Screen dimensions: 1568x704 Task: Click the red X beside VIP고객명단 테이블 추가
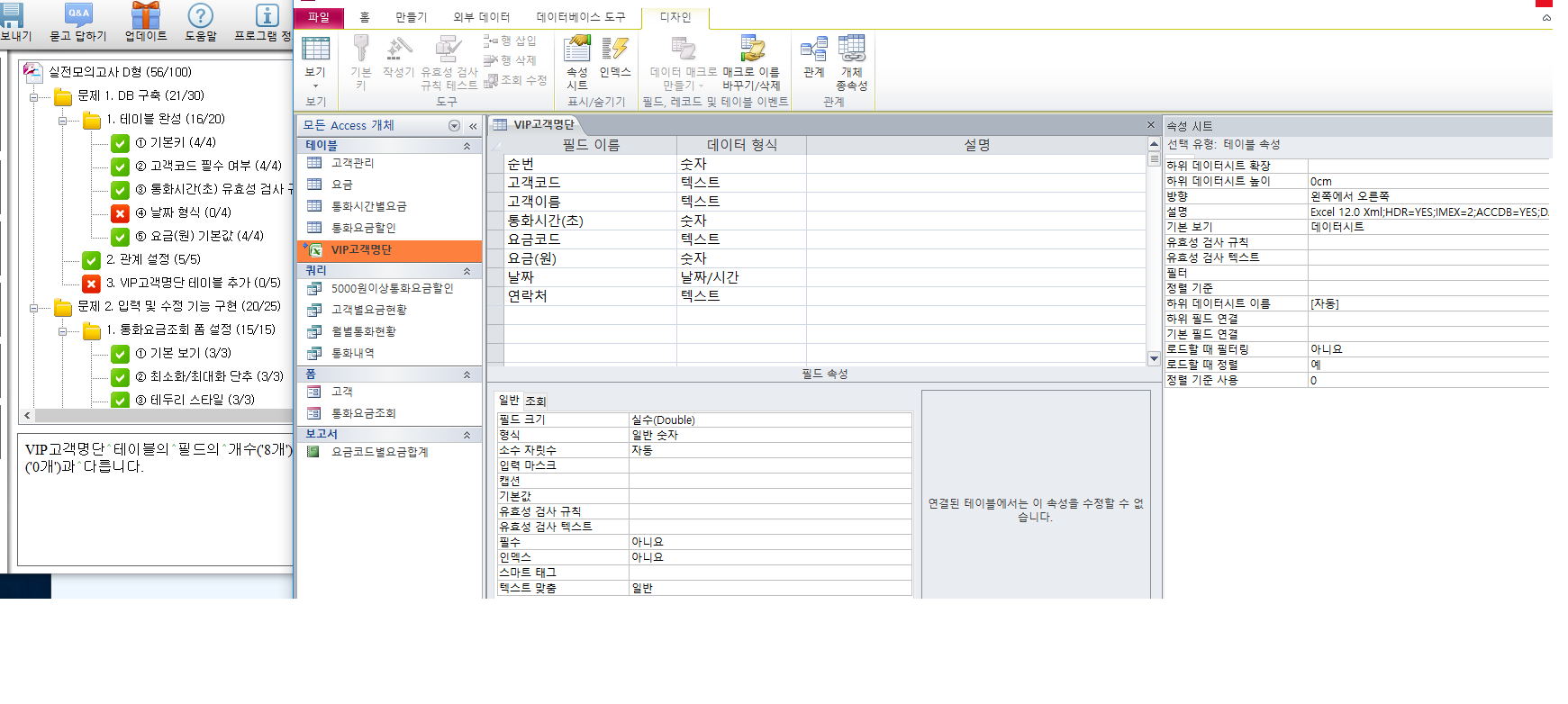(x=91, y=284)
